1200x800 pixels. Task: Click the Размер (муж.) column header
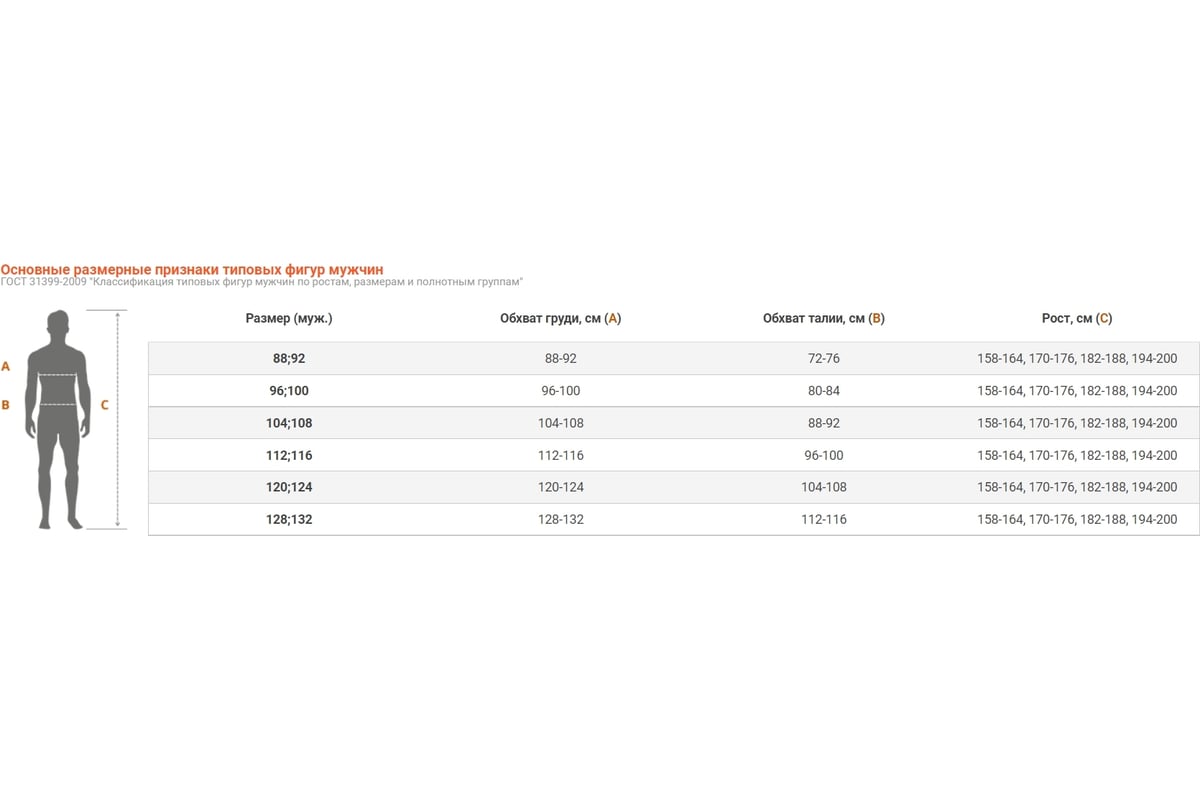289,319
